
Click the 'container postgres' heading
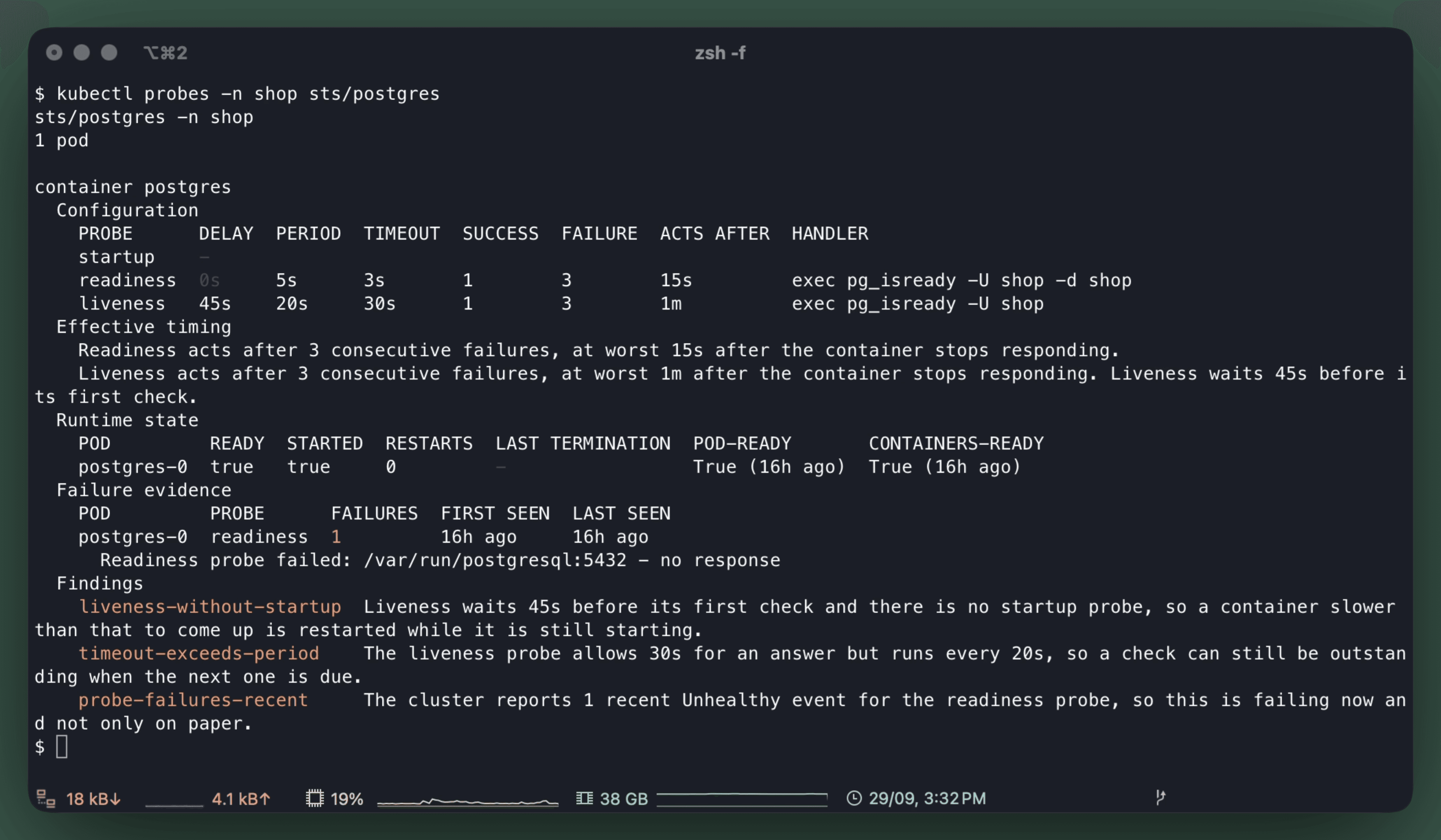pos(133,187)
